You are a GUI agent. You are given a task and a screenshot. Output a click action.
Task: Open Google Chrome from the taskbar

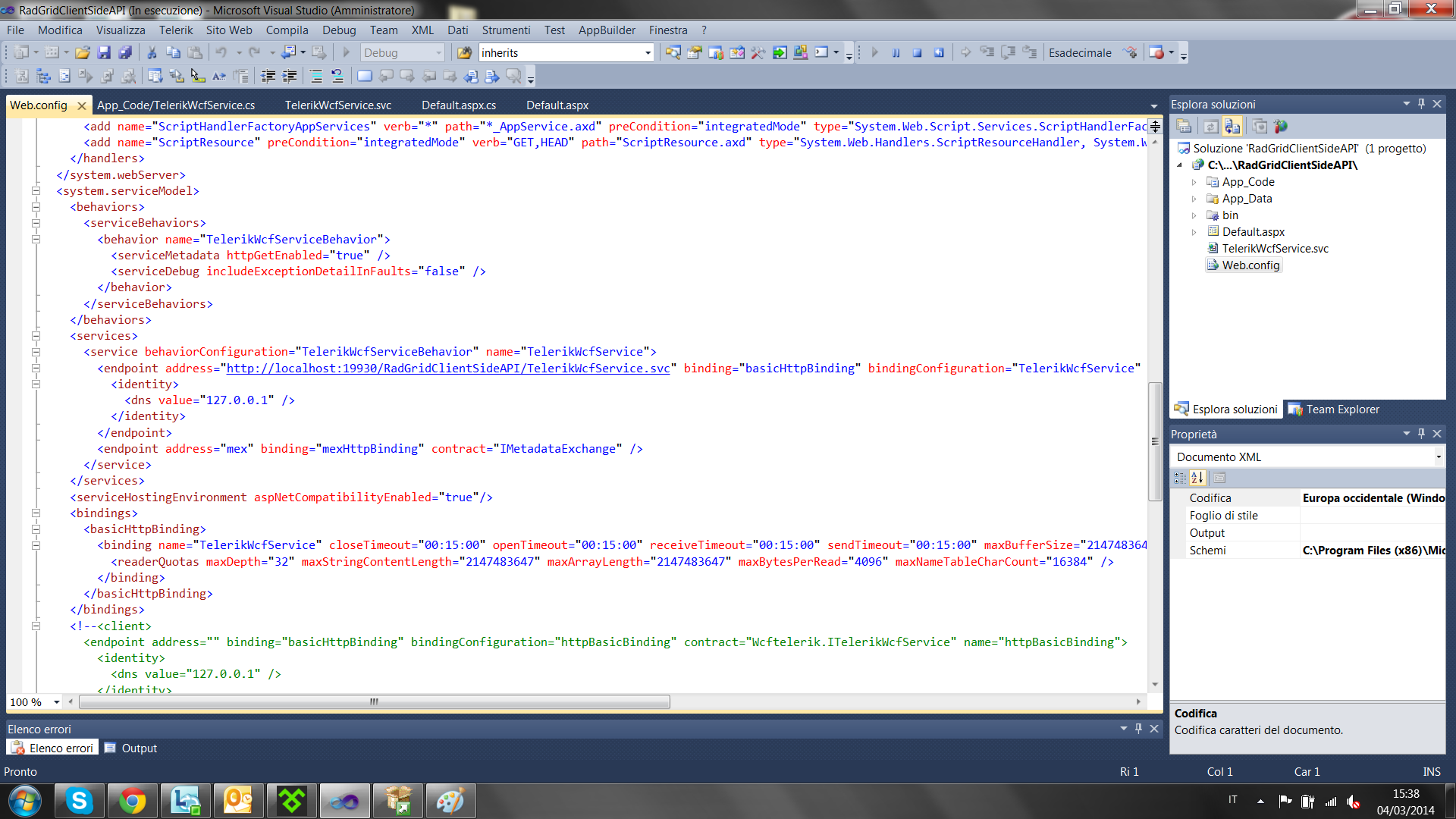click(132, 801)
